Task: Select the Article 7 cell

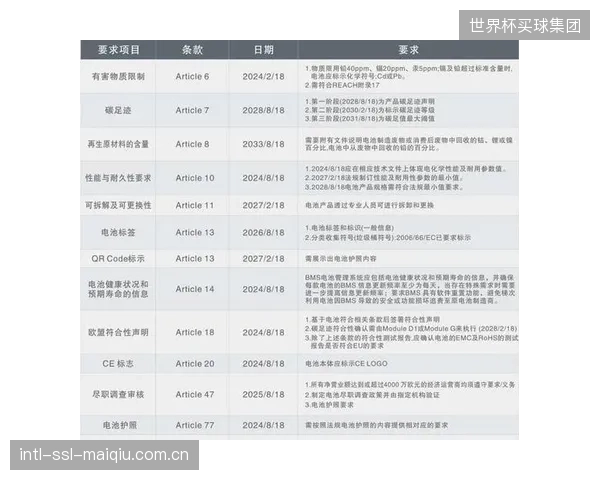Action: (192, 110)
